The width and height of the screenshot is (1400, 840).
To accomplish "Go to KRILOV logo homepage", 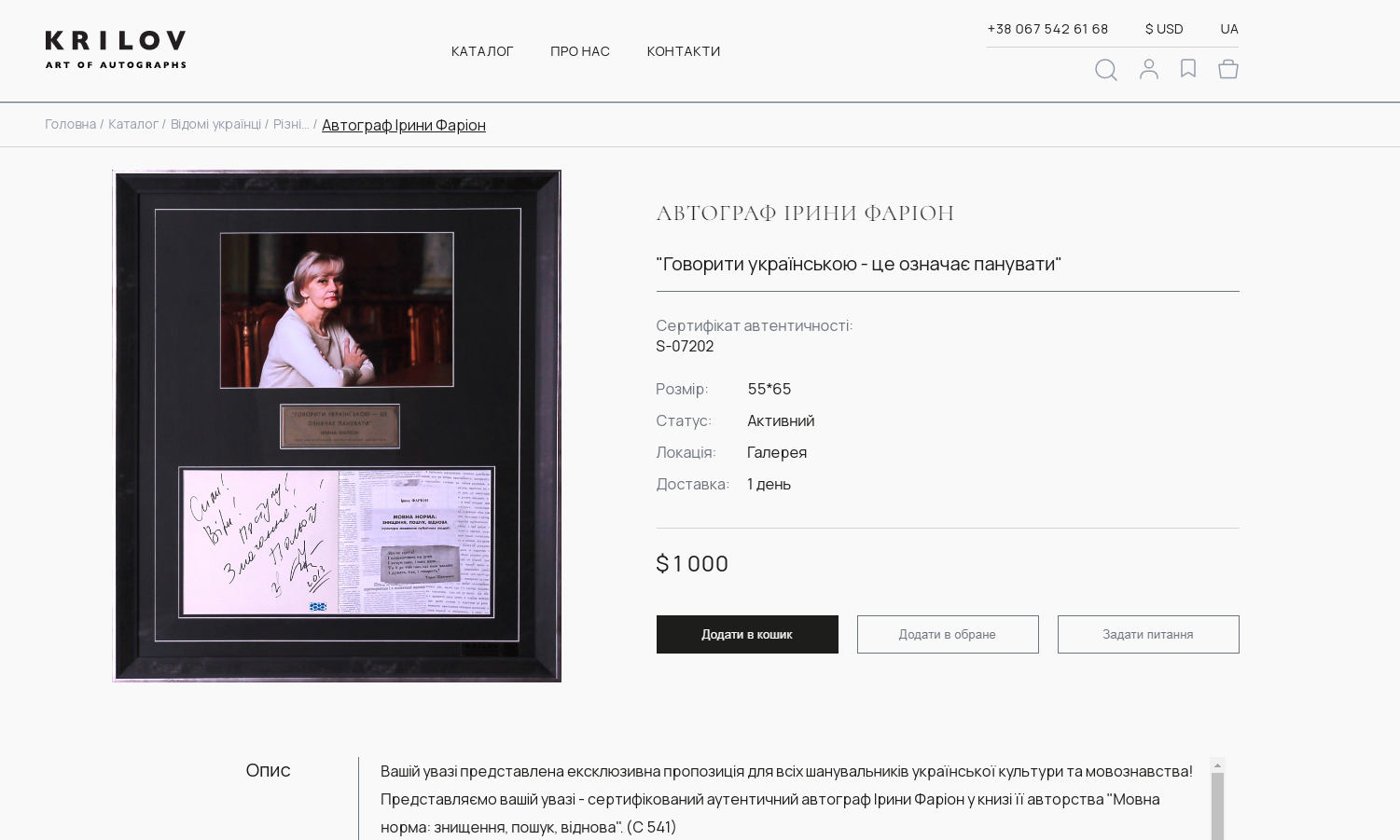I will (116, 50).
